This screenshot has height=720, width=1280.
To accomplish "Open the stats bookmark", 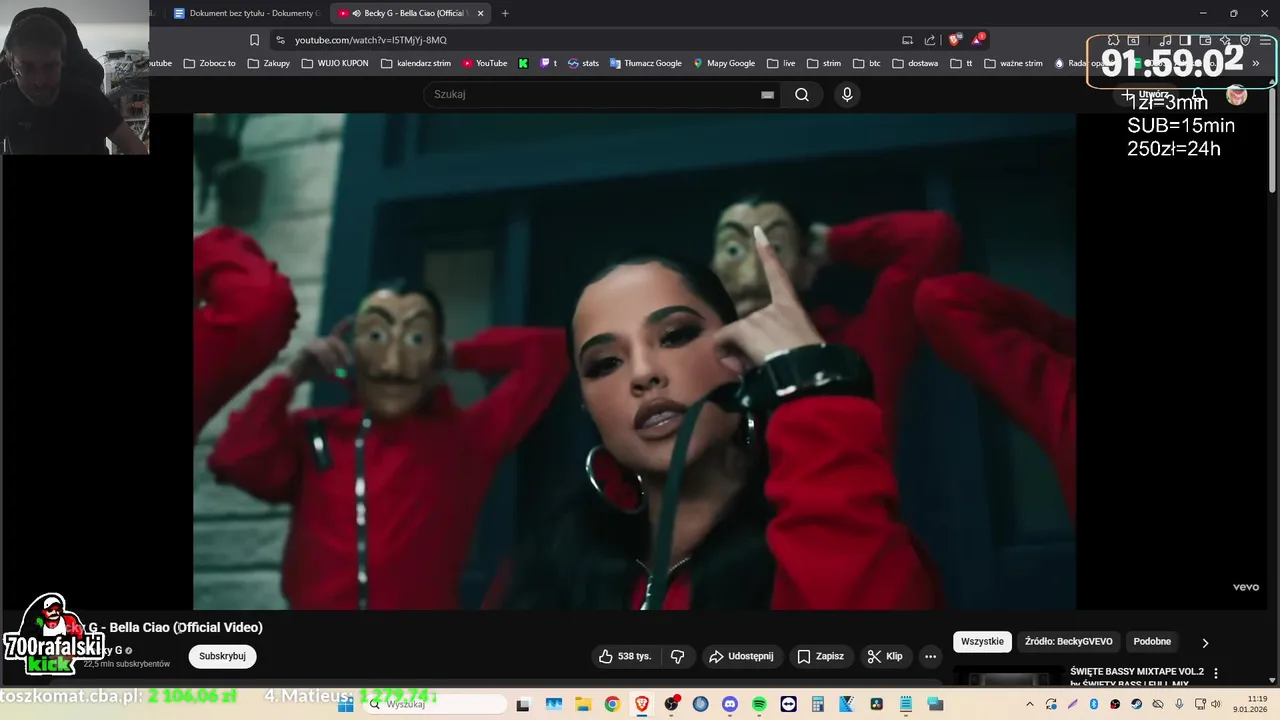I will click(583, 63).
